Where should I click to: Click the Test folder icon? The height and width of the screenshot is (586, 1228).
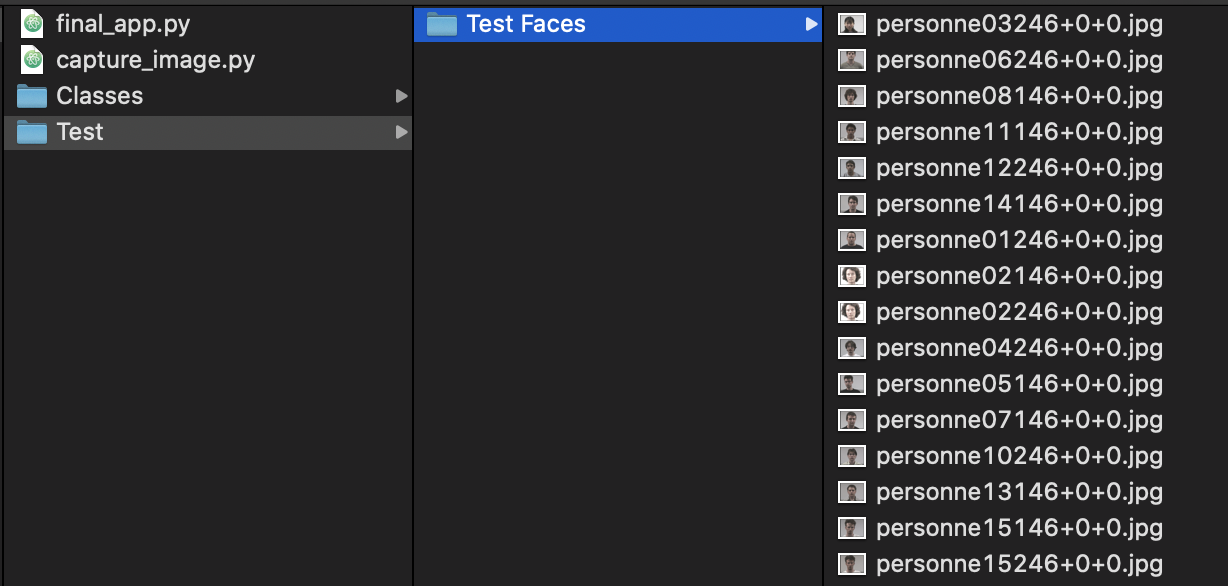coord(32,132)
